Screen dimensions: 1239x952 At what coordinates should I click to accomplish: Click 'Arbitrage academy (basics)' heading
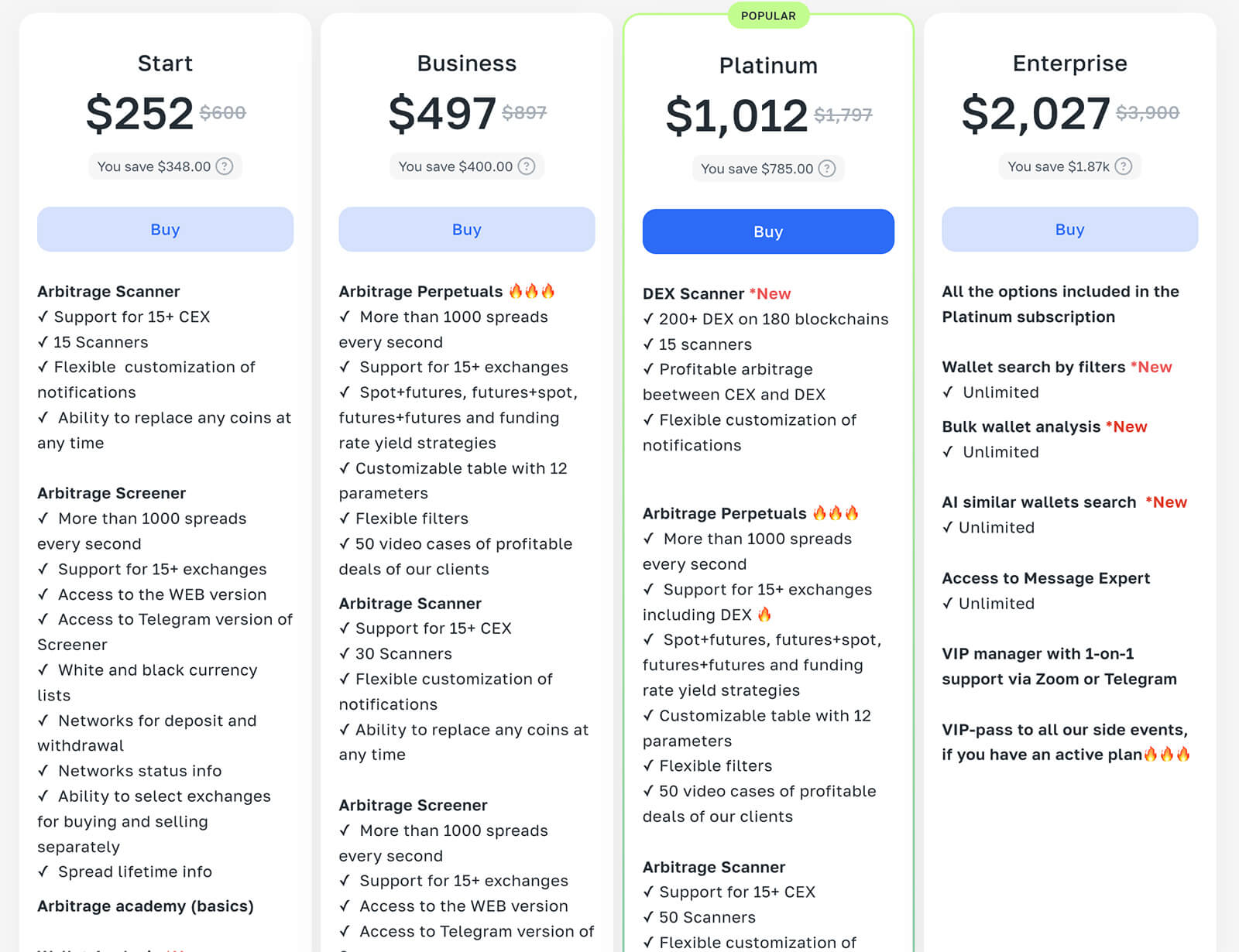point(146,906)
